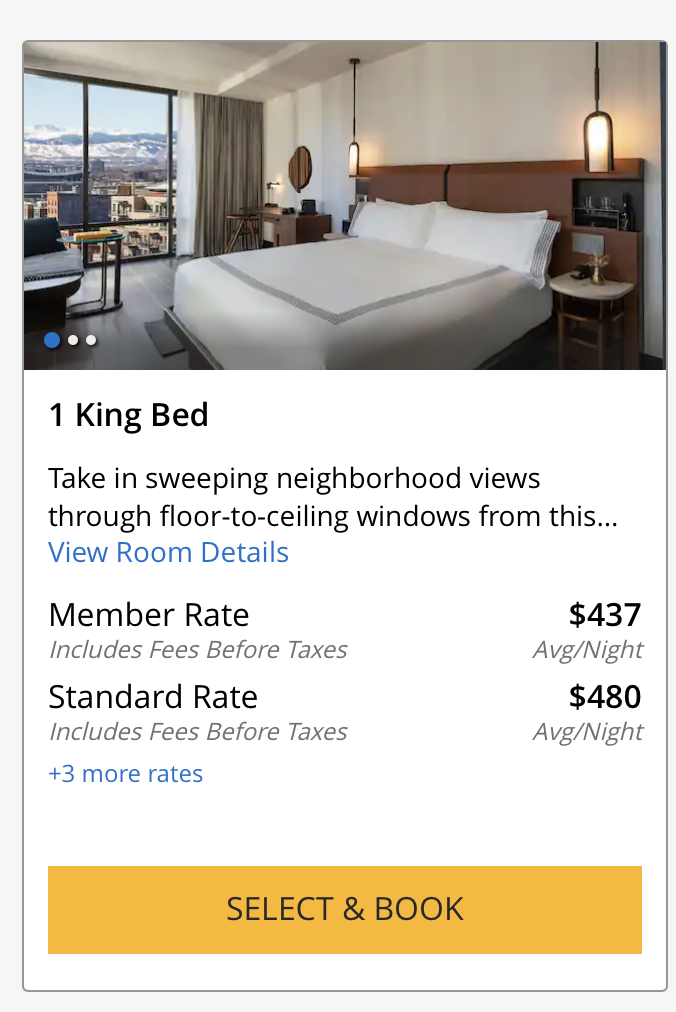Book this room via yellow button
Screen dimensions: 676x1012
[344, 910]
